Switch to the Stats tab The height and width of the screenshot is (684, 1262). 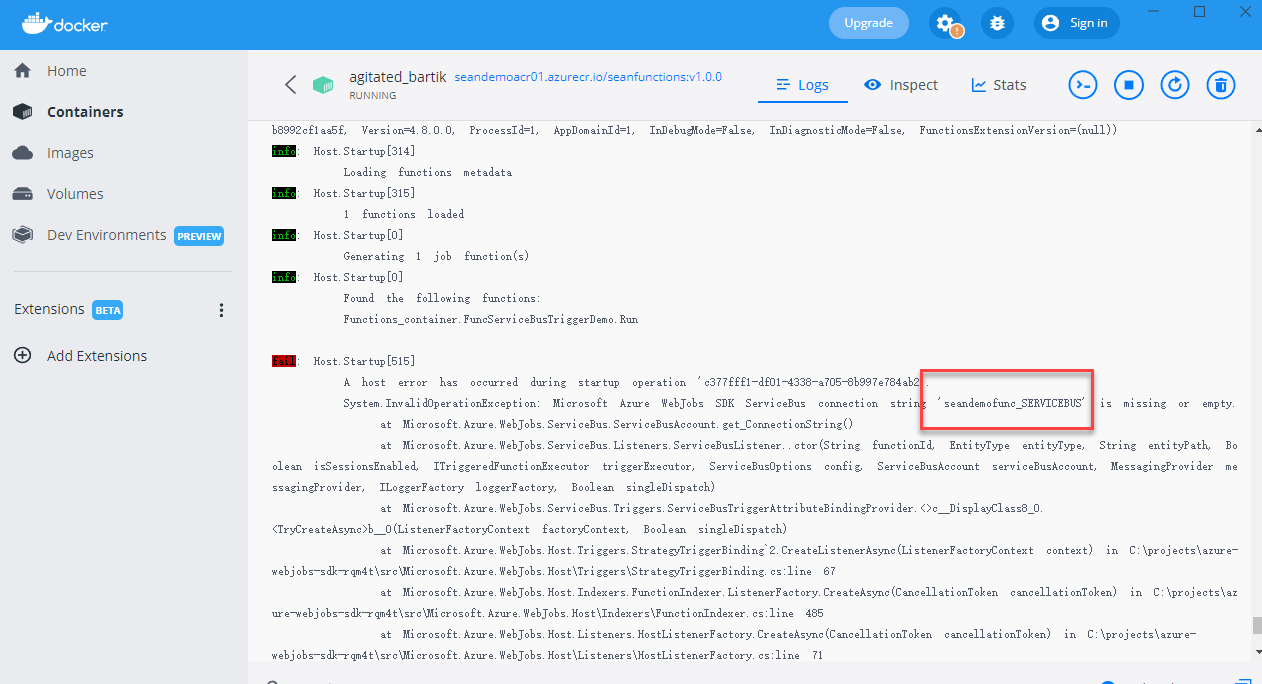[x=999, y=85]
